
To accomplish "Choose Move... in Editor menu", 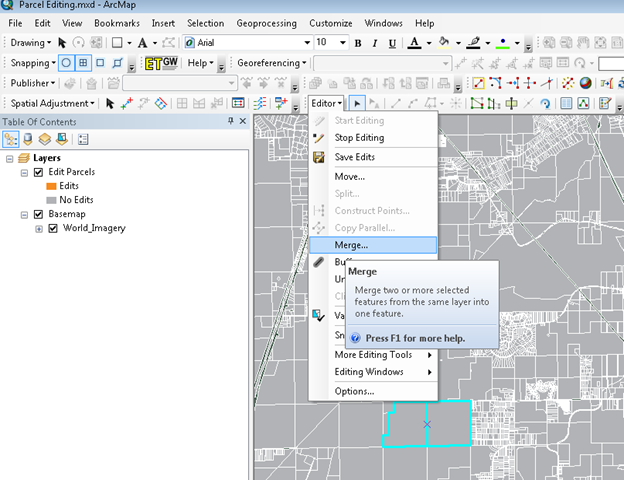I will [373, 177].
